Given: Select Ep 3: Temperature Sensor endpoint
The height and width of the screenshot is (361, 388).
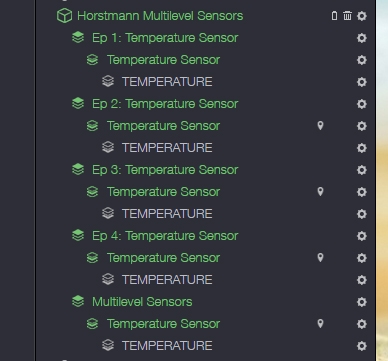Looking at the screenshot, I should tap(165, 170).
